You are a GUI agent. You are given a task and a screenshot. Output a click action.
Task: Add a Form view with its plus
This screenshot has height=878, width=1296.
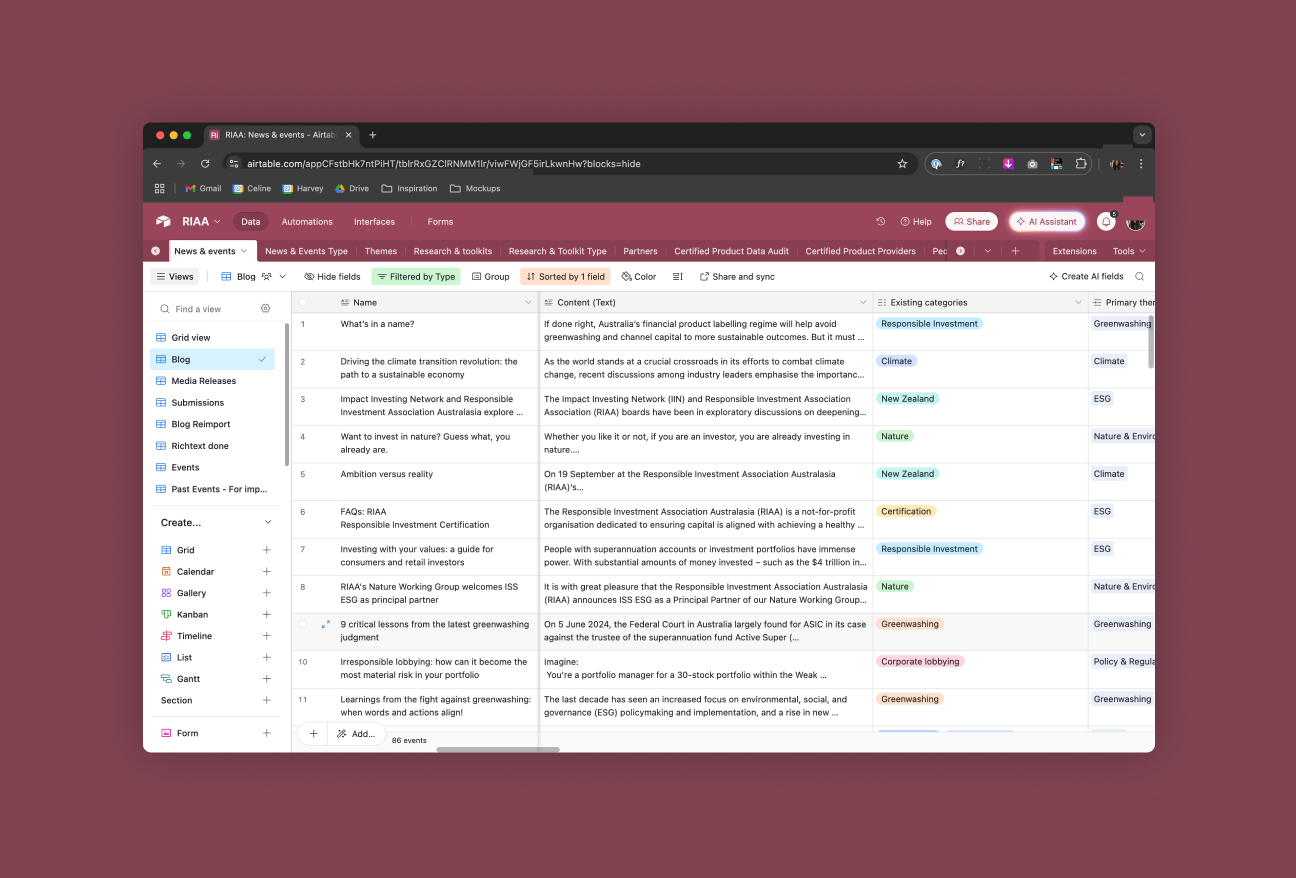pyautogui.click(x=266, y=733)
